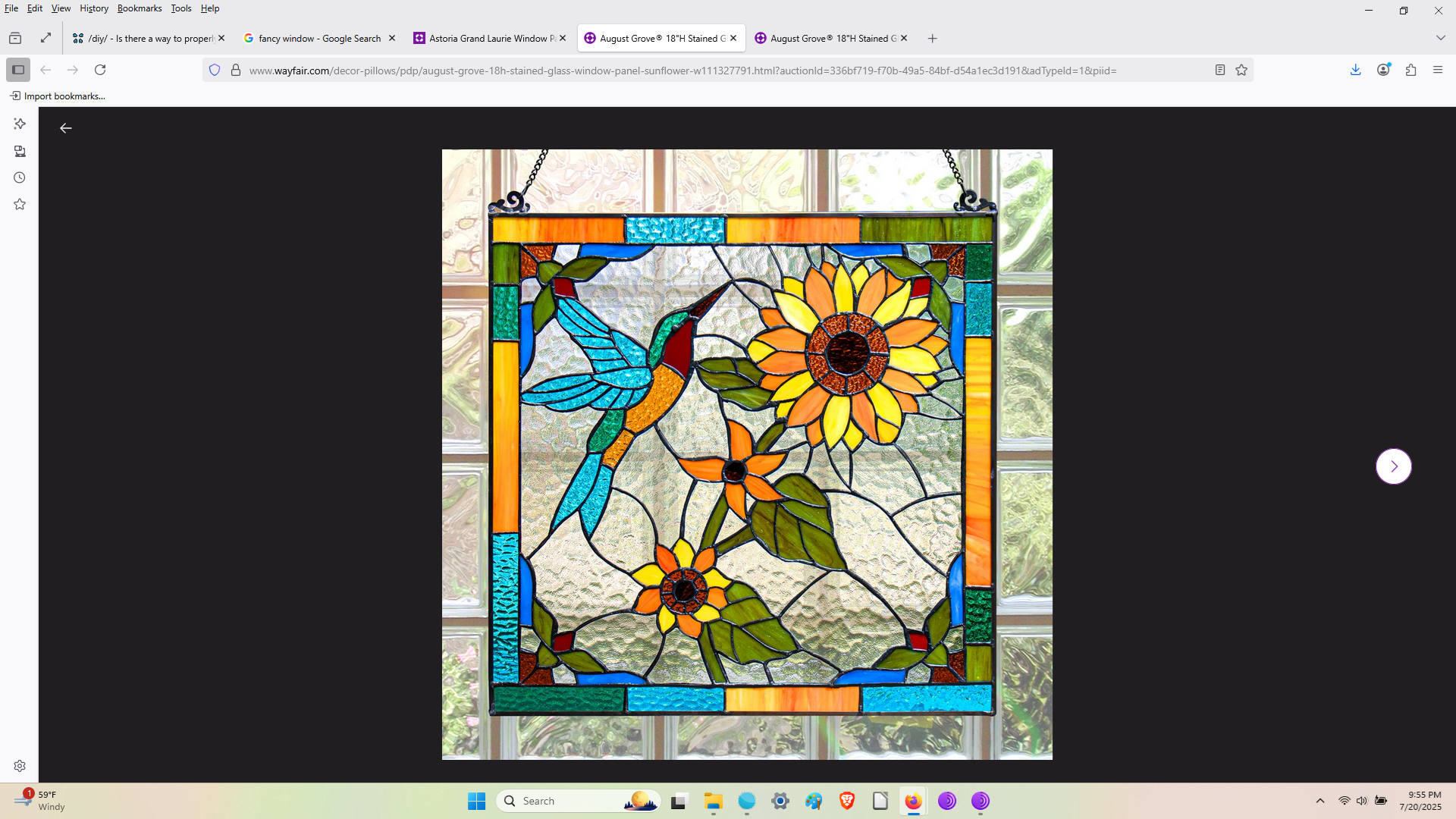Show hidden system tray icons

pos(1320,801)
